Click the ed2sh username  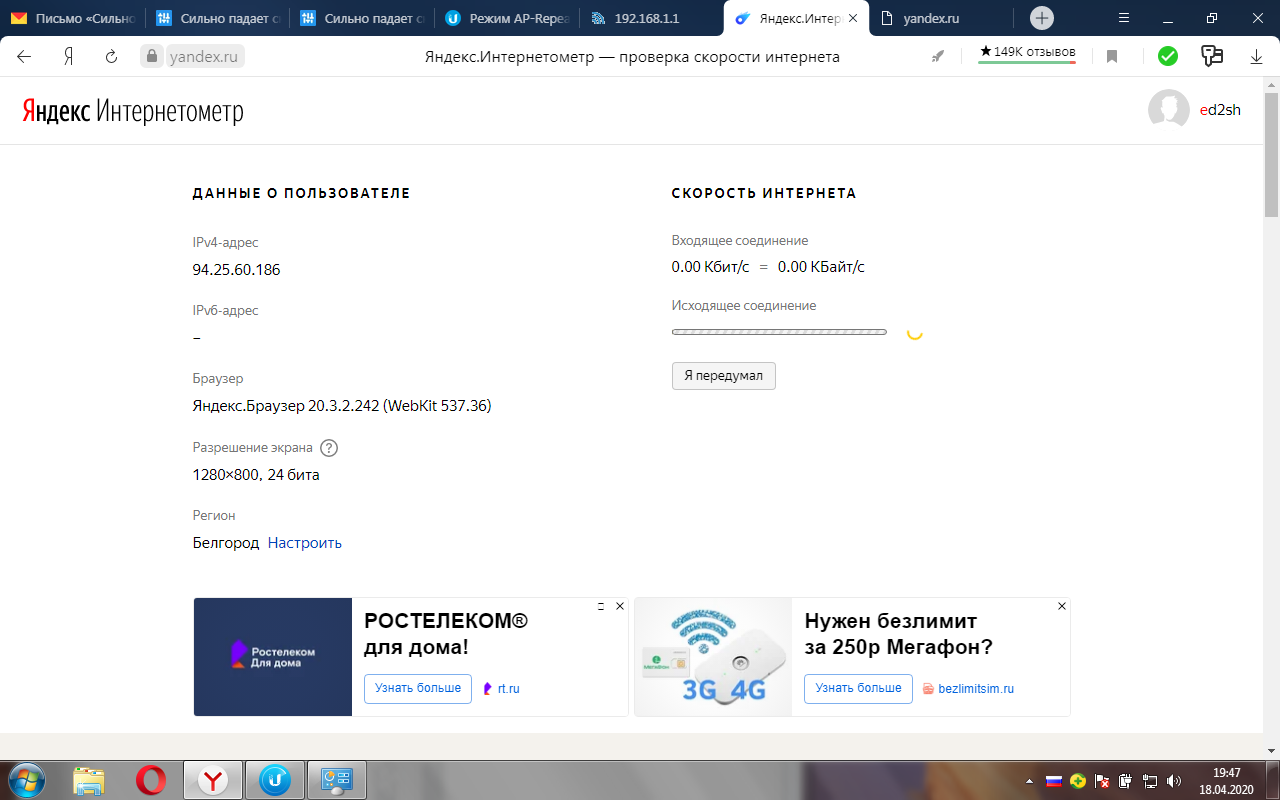point(1220,110)
